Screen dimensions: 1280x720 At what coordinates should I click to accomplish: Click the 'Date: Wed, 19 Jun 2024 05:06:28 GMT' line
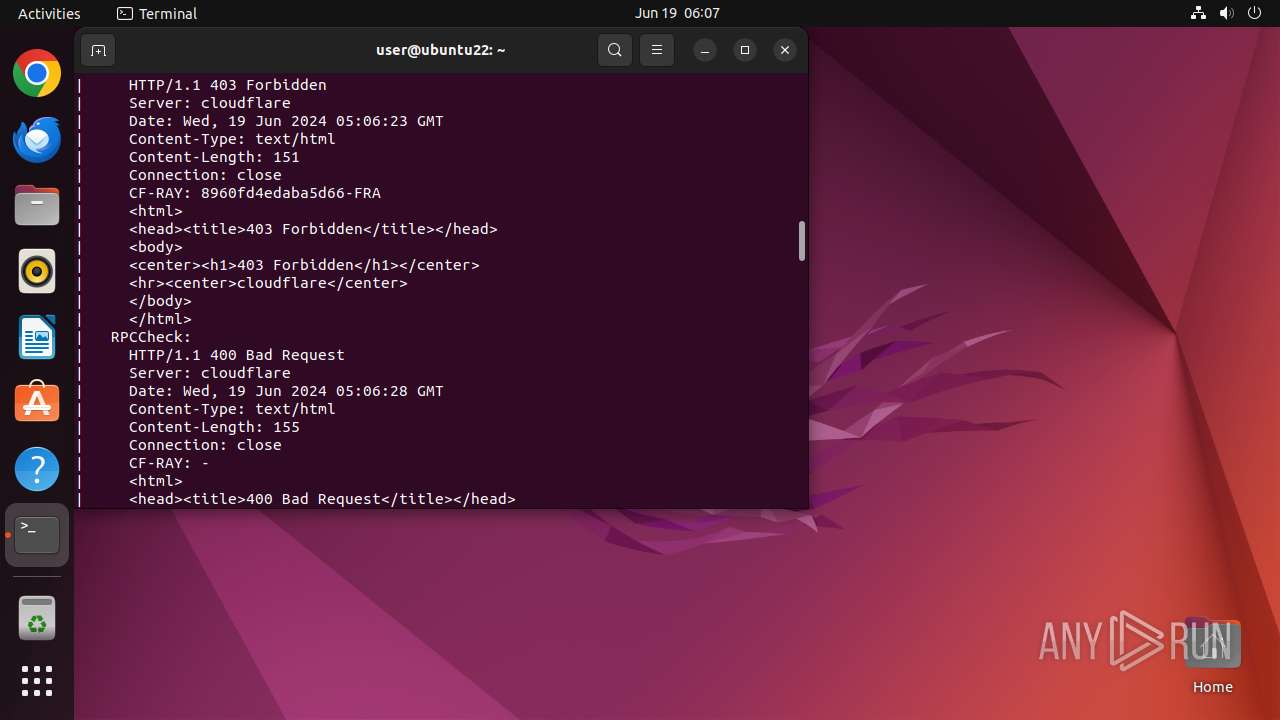286,391
